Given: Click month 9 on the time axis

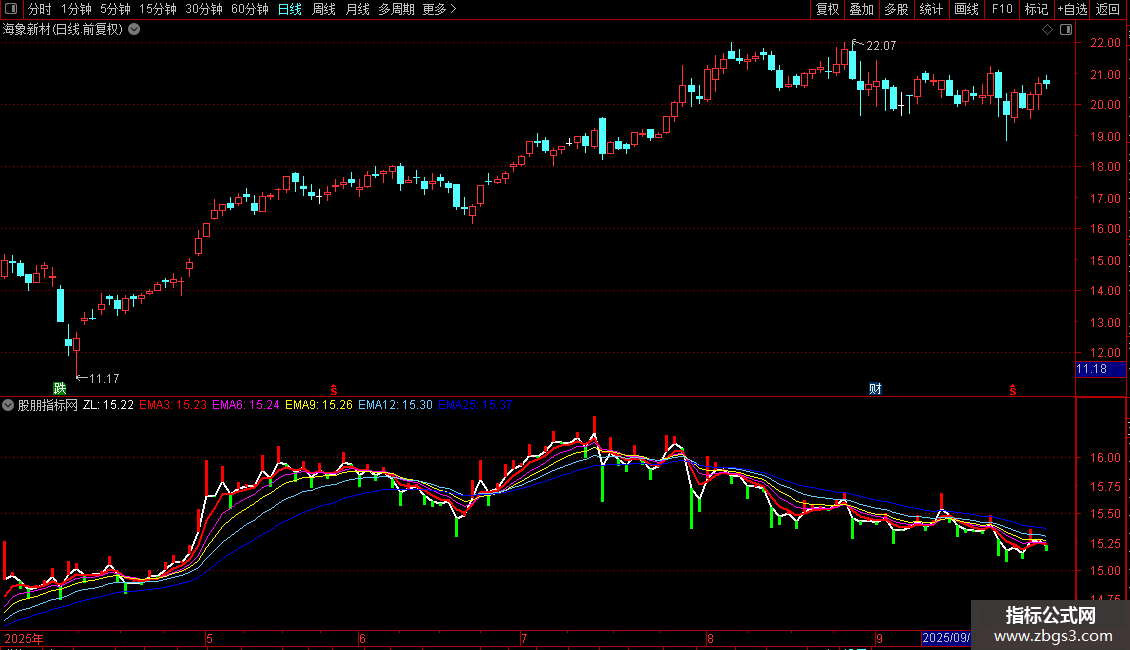Looking at the screenshot, I should point(879,638).
